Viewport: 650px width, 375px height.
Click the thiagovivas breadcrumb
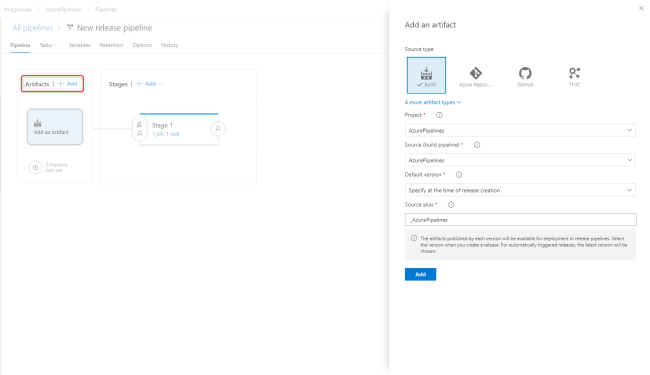tap(18, 10)
